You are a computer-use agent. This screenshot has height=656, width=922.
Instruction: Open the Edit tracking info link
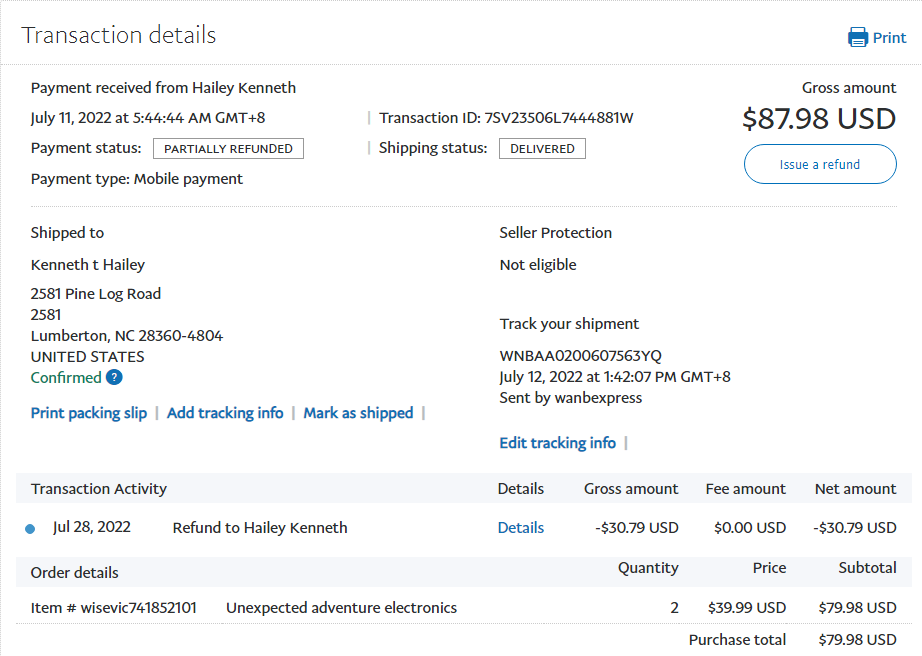pyautogui.click(x=557, y=443)
